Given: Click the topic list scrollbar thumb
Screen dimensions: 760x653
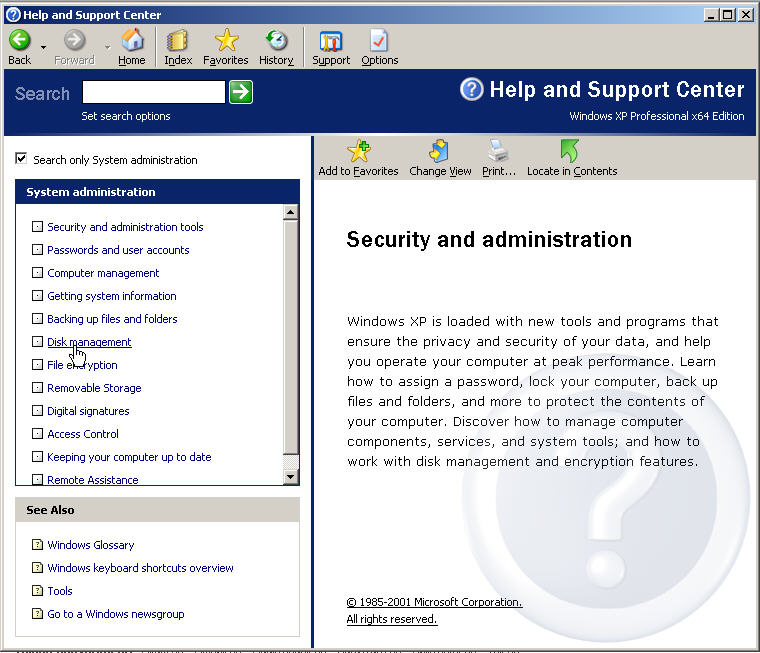Looking at the screenshot, I should (291, 337).
